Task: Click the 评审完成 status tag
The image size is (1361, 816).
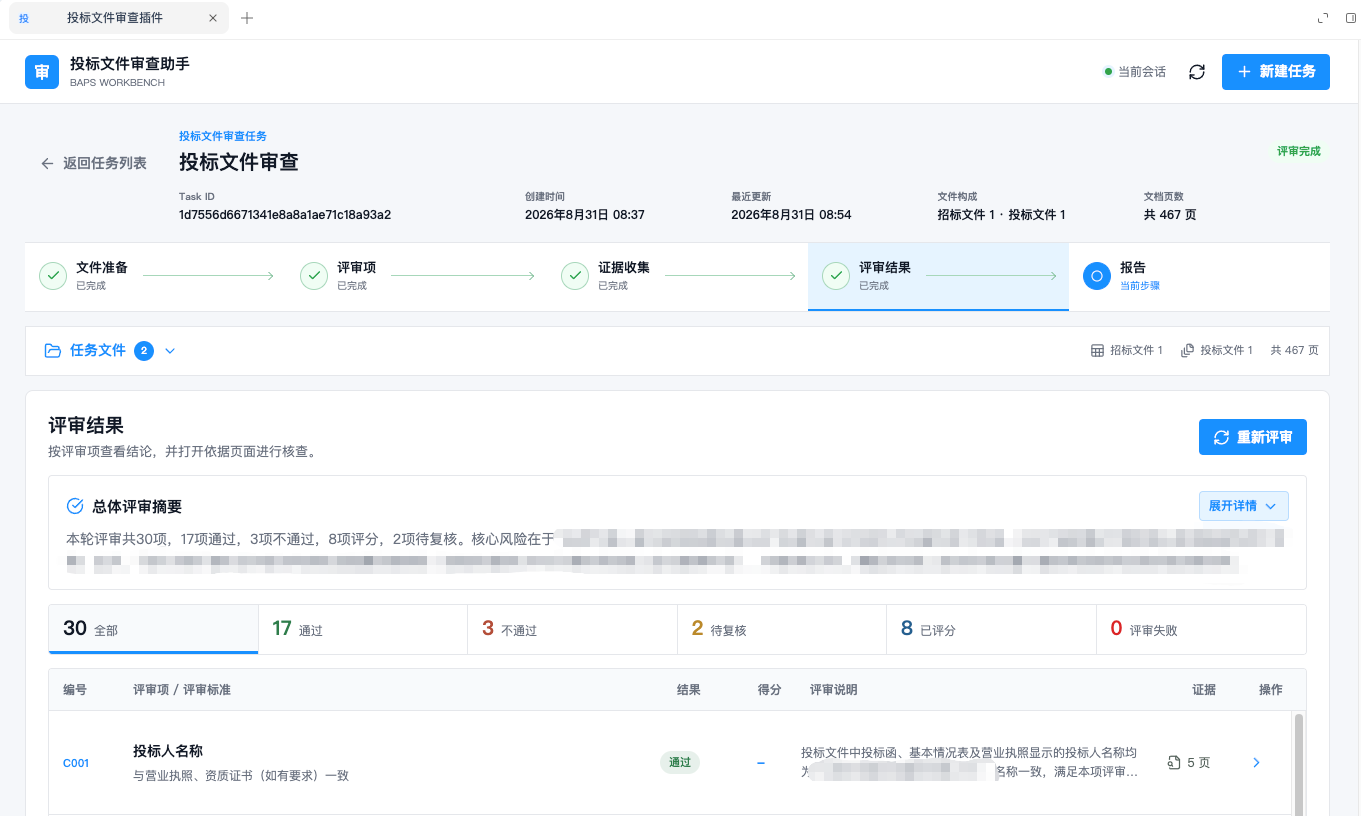Action: [x=1299, y=151]
